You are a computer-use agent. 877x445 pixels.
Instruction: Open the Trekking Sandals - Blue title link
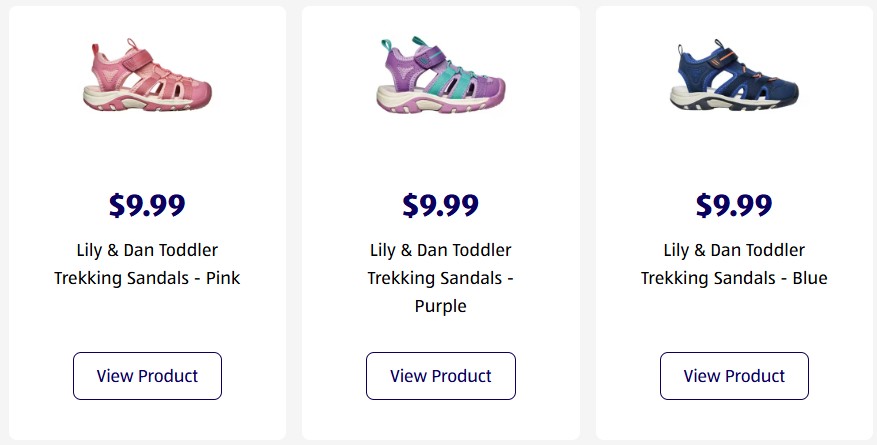[734, 264]
